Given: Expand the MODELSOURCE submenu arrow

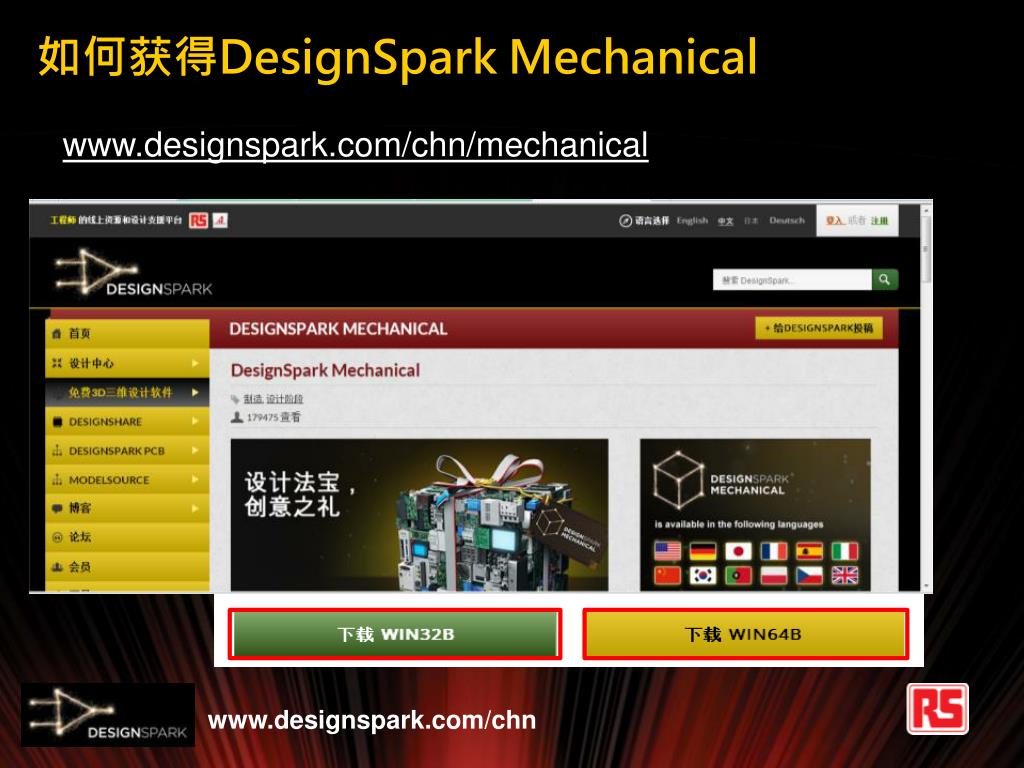Looking at the screenshot, I should 195,480.
